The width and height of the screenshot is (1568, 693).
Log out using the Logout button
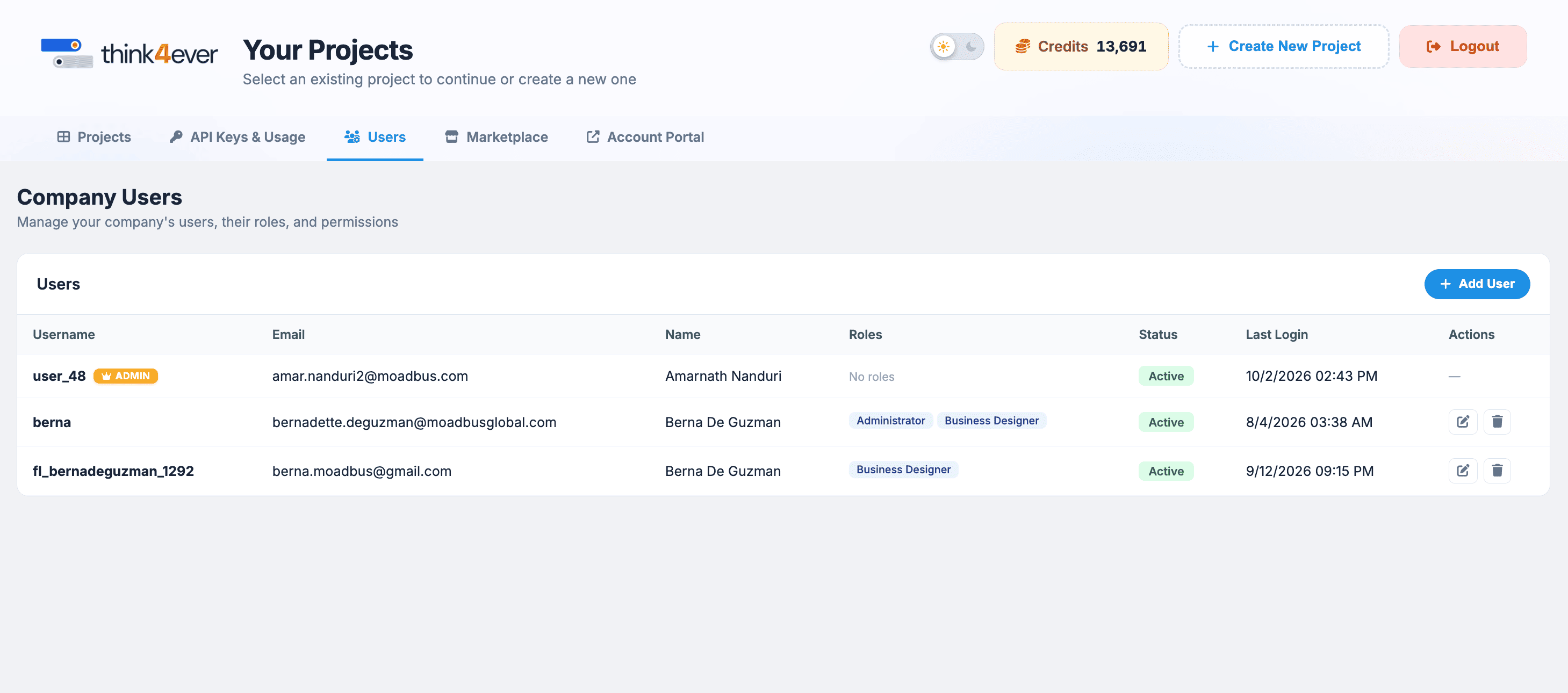coord(1463,46)
